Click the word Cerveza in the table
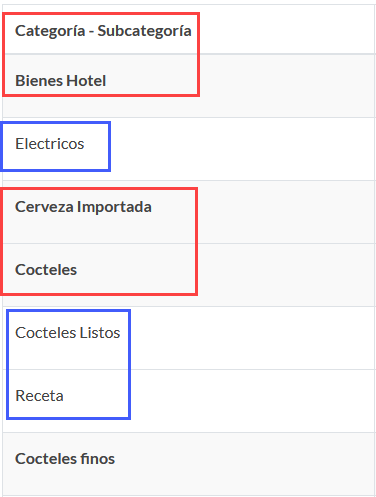The width and height of the screenshot is (376, 497). [x=44, y=207]
